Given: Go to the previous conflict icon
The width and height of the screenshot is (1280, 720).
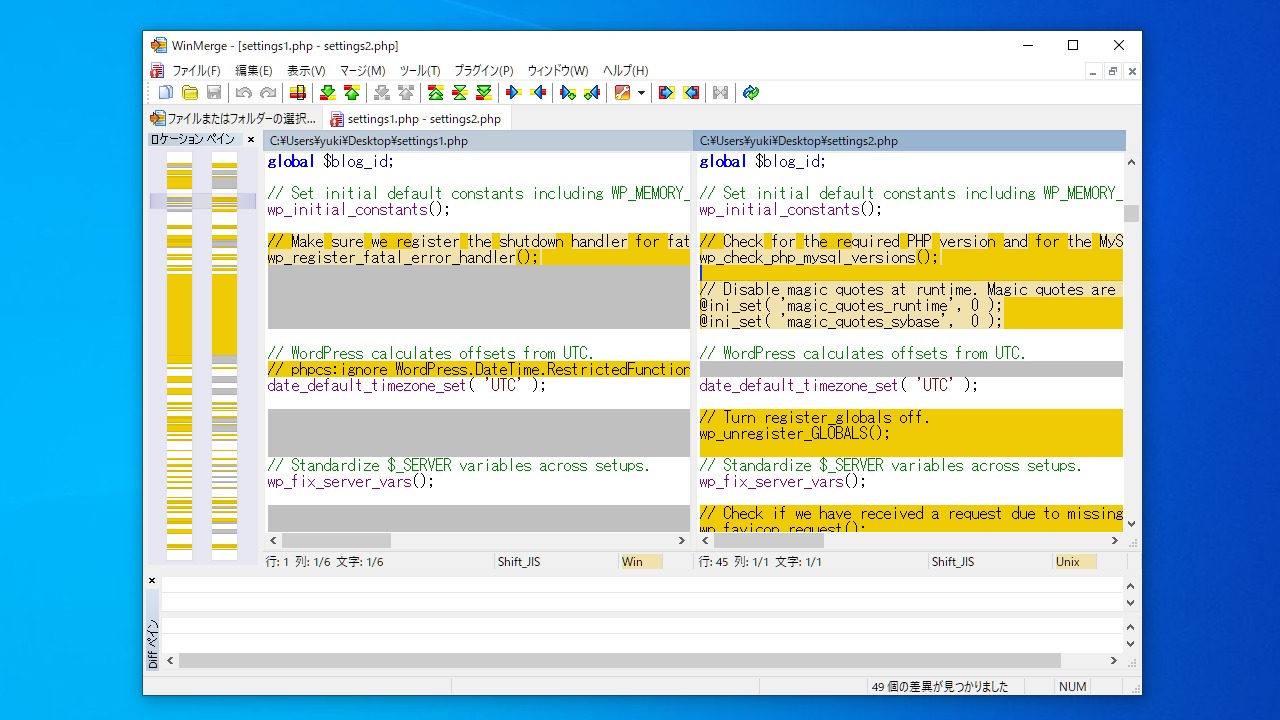Looking at the screenshot, I should 406,93.
